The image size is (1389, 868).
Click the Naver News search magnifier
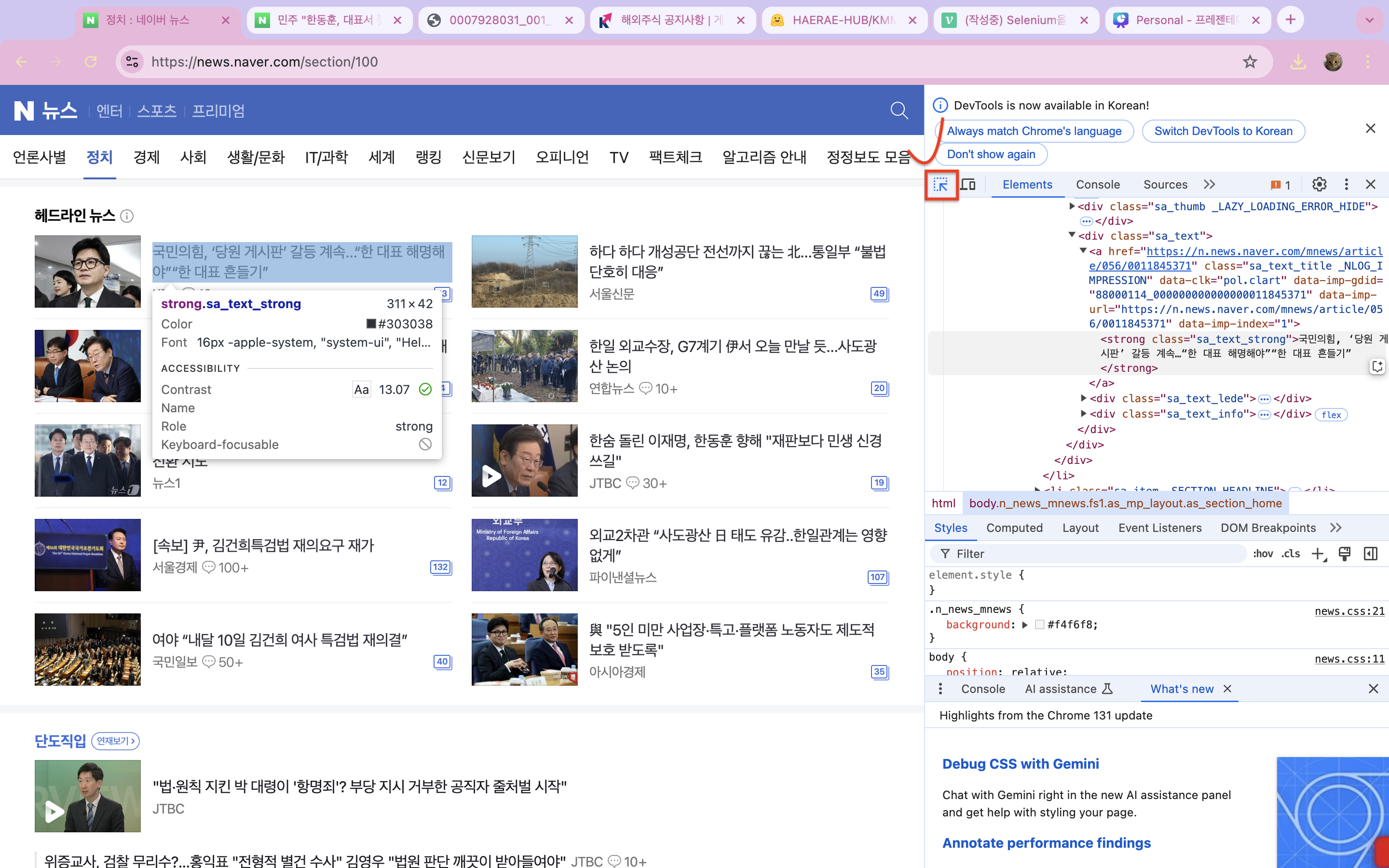899,110
